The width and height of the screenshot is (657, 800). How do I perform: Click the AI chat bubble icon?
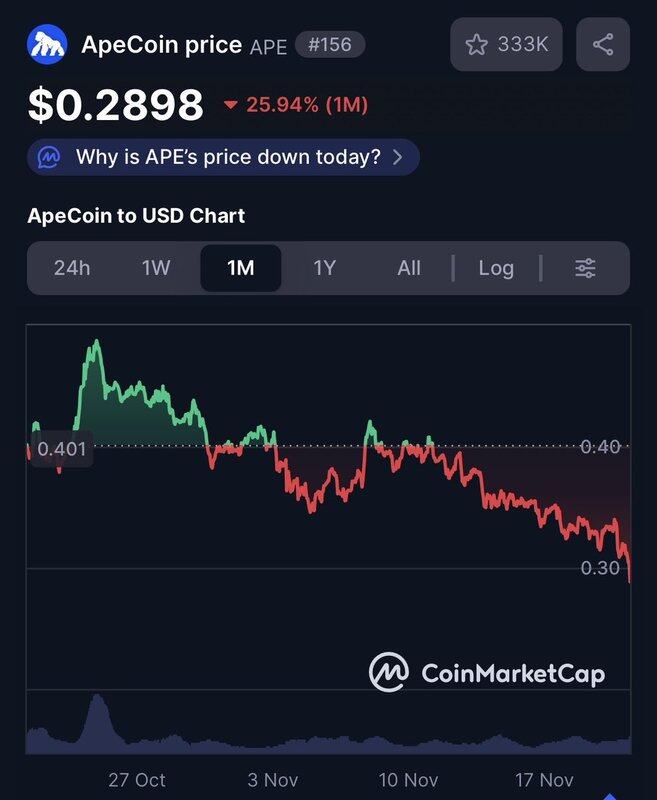coord(50,157)
